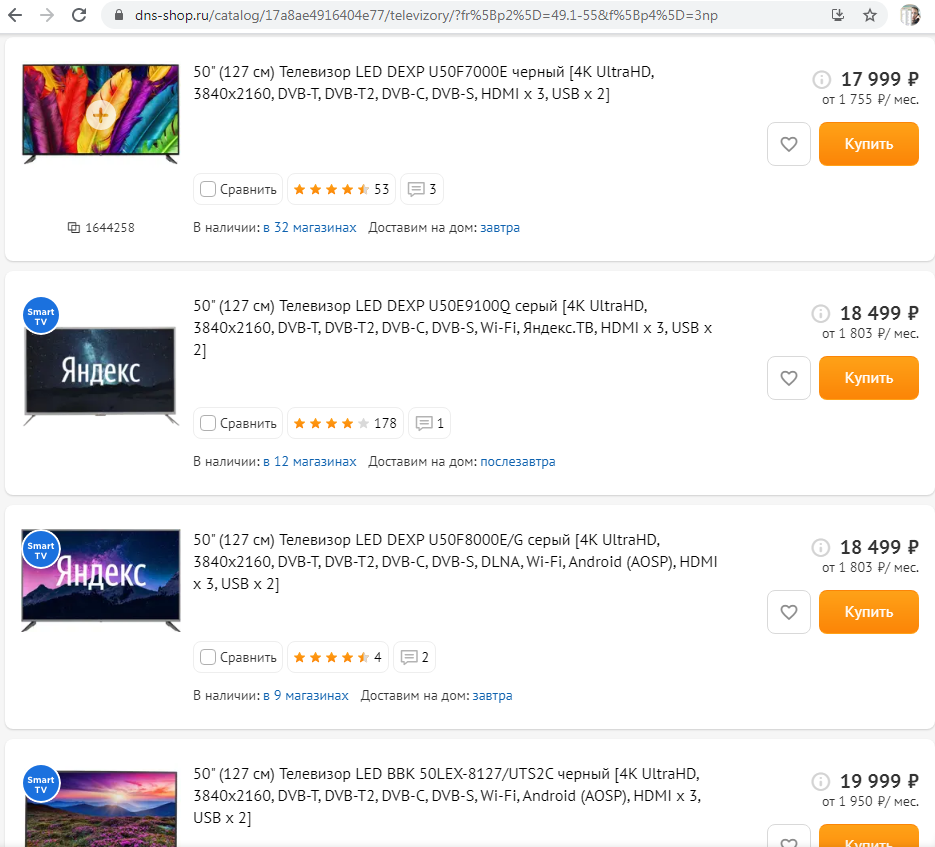The image size is (935, 847).
Task: Go back with browser back arrow
Action: click(x=15, y=15)
